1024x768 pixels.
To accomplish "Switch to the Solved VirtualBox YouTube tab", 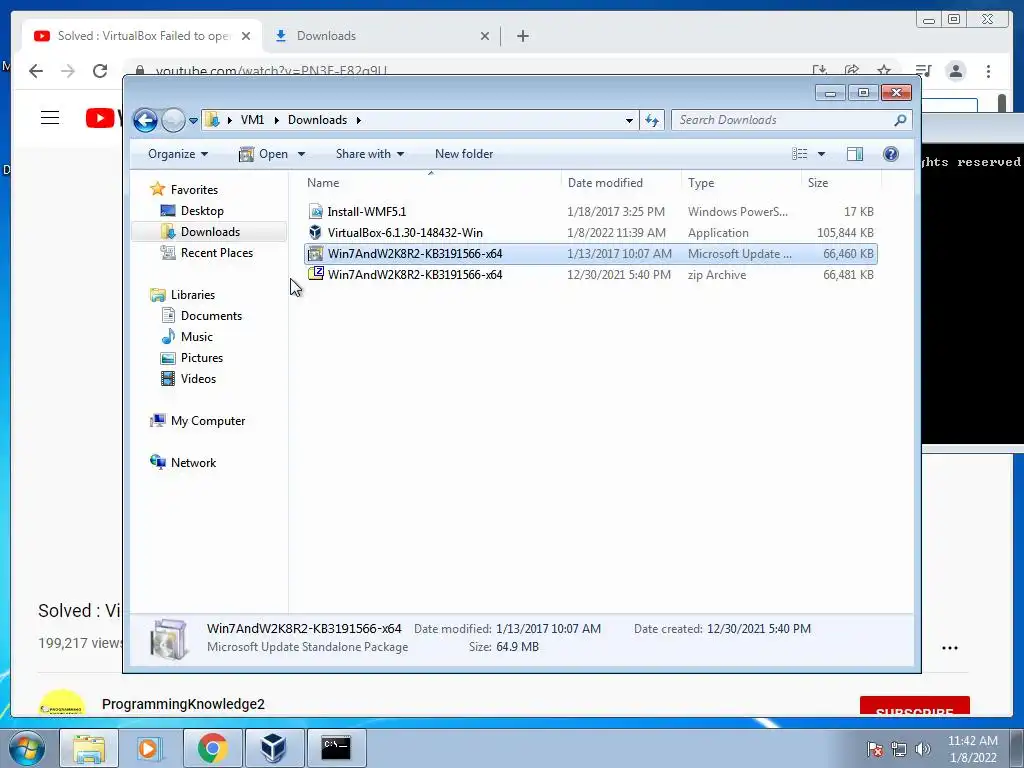I will [x=142, y=36].
